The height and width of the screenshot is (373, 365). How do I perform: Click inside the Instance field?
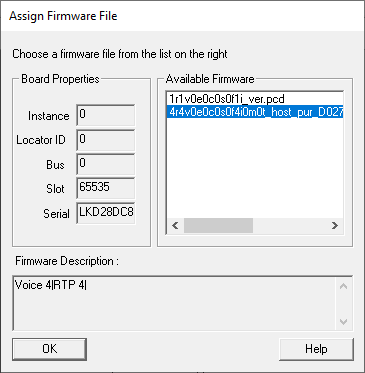(x=106, y=115)
